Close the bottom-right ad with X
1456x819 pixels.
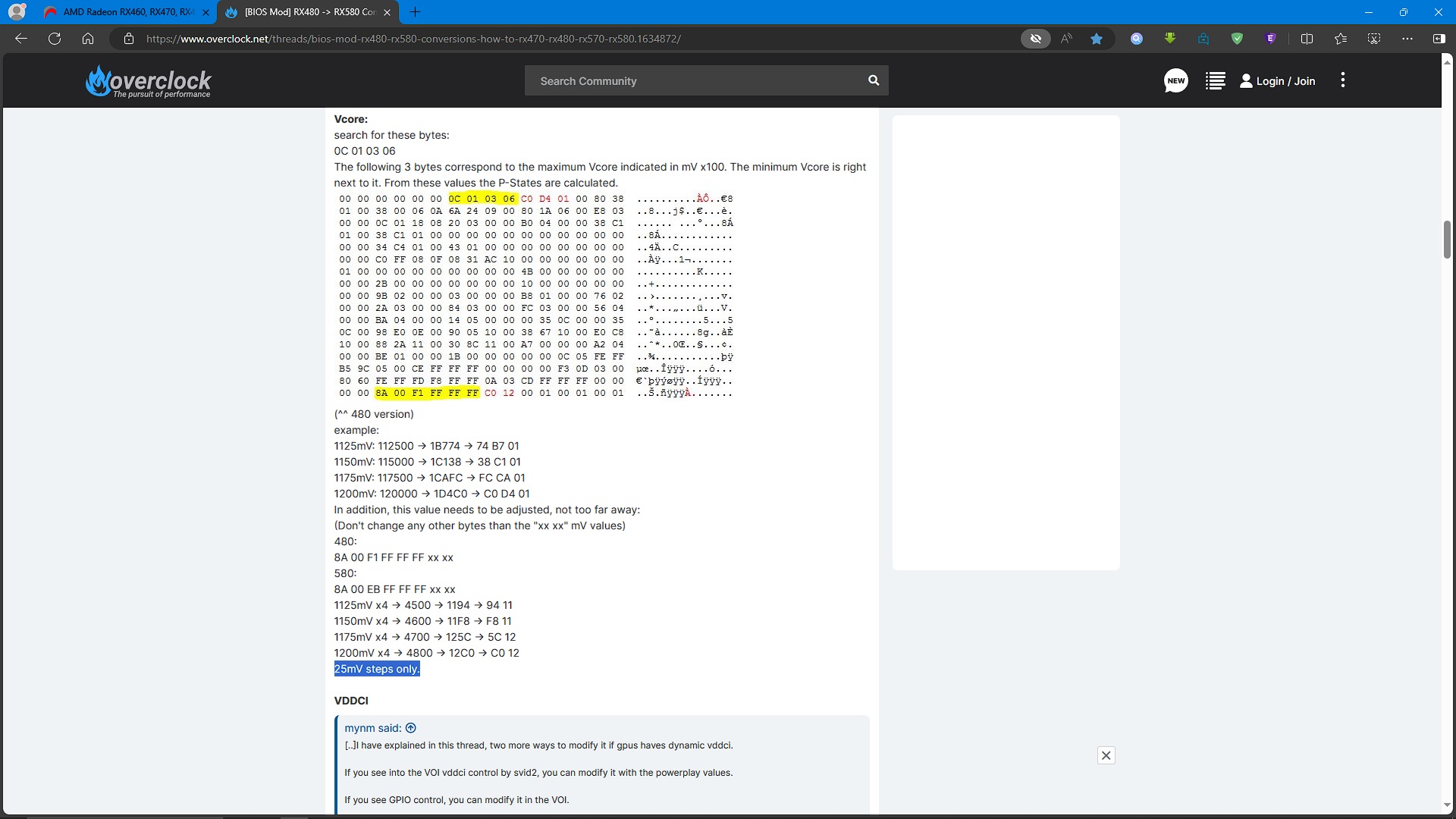1106,755
